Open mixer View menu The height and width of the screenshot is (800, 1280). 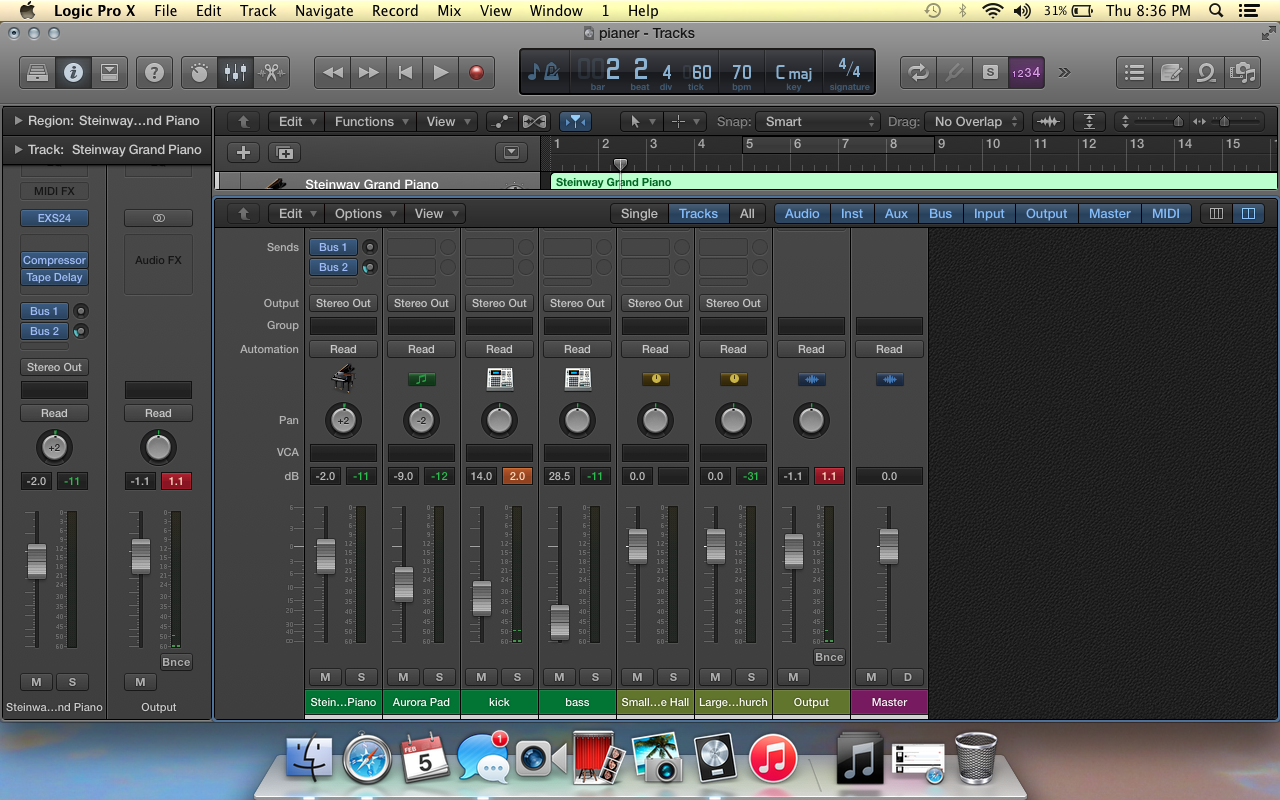click(435, 213)
